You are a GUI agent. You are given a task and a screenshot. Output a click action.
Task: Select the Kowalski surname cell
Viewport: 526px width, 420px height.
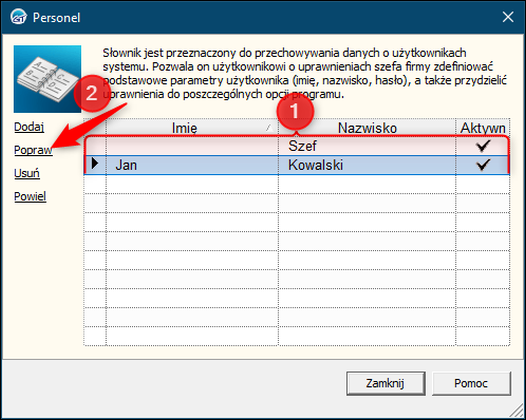coord(367,165)
